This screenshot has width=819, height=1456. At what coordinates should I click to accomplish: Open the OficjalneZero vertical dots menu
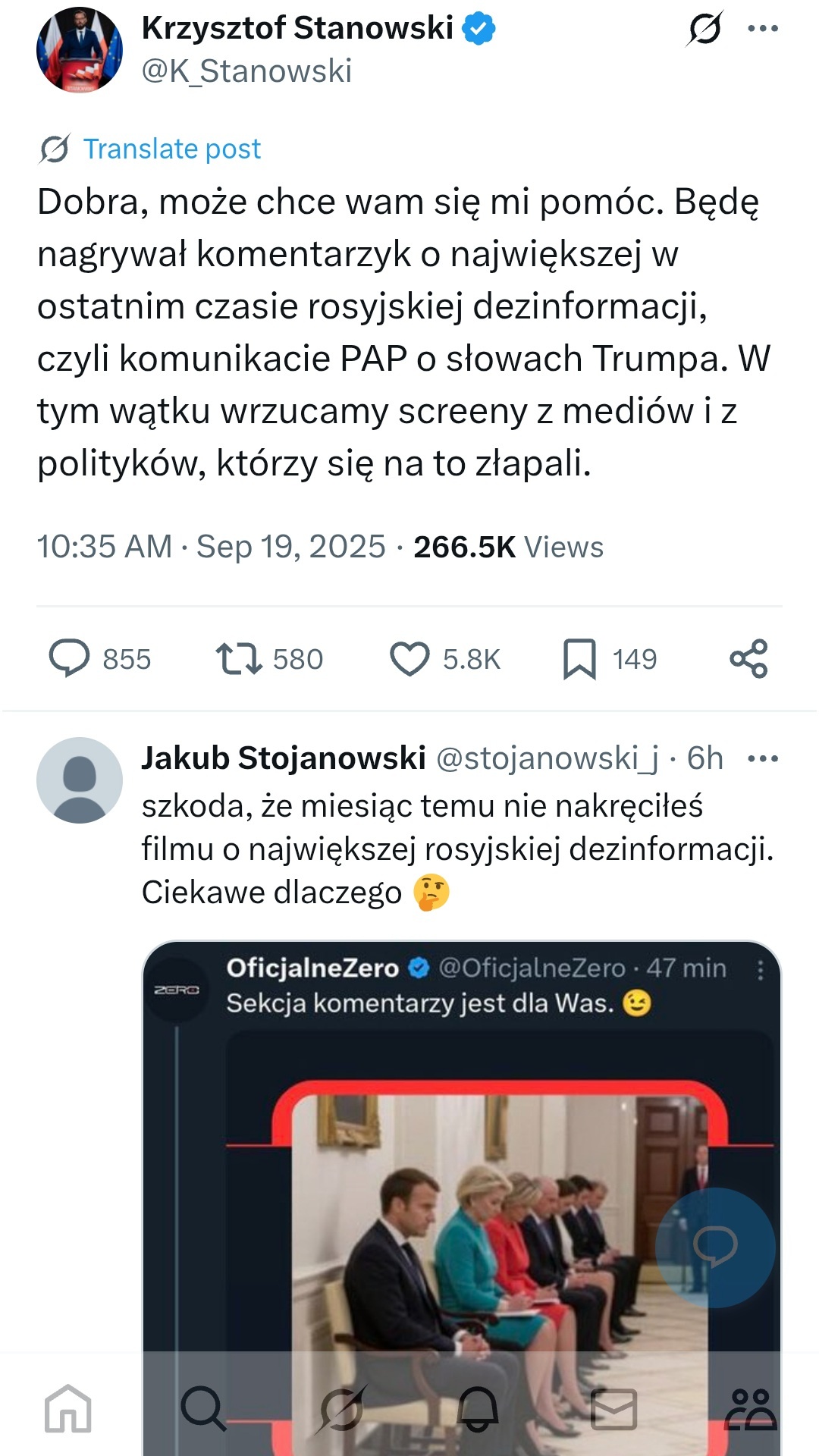pyautogui.click(x=761, y=970)
